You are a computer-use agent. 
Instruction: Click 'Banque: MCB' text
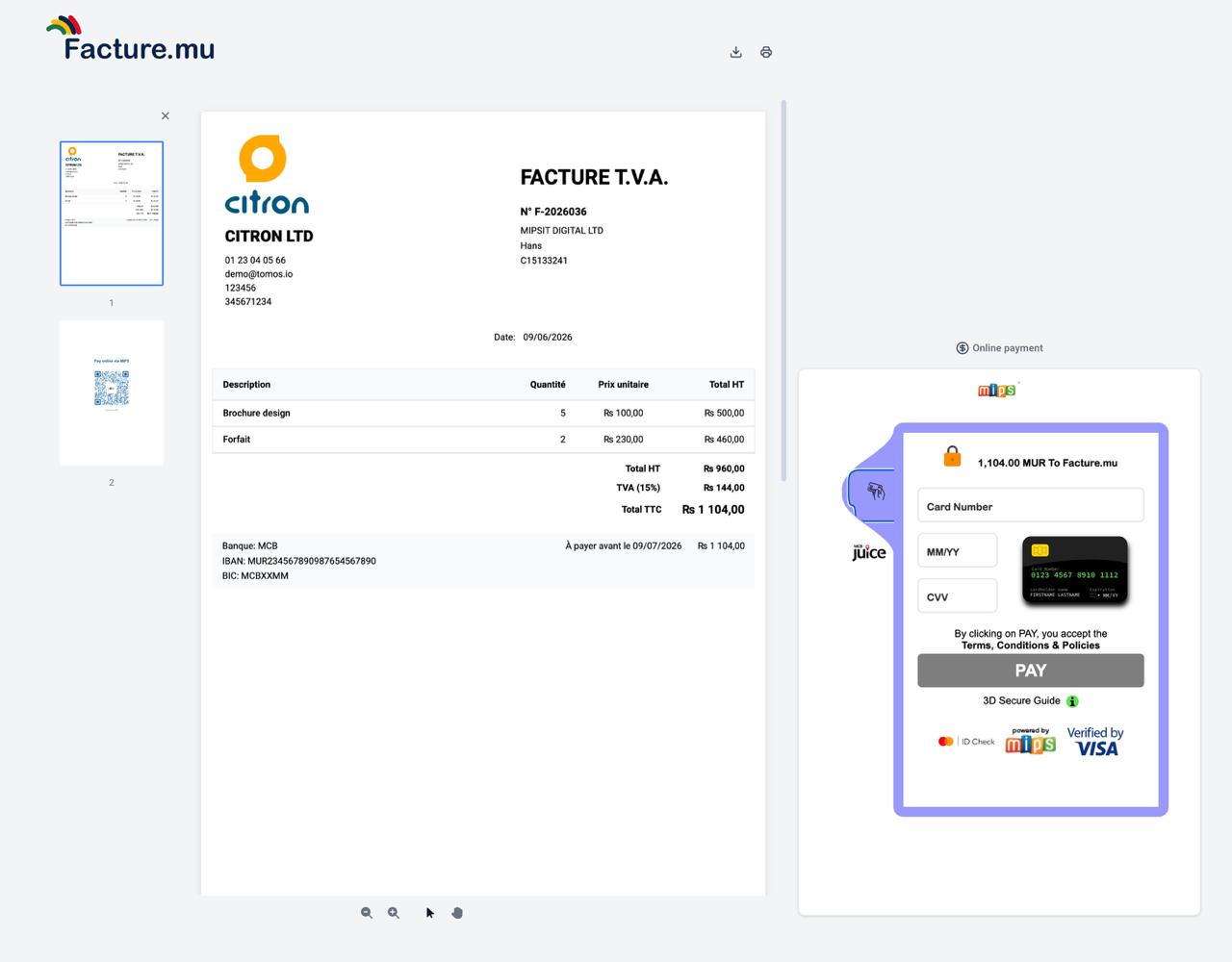(x=249, y=546)
